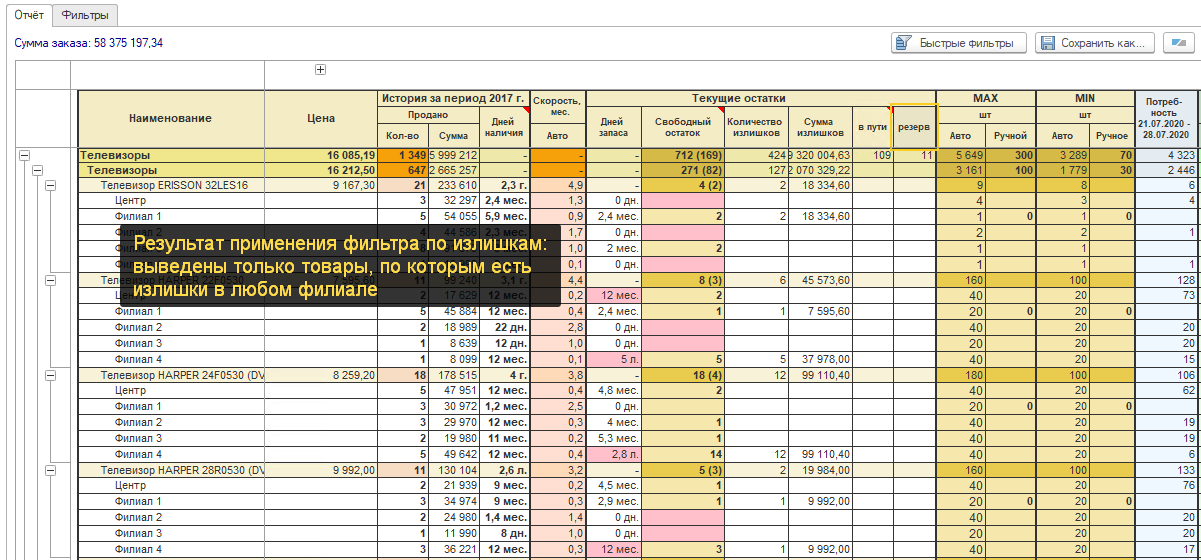The width and height of the screenshot is (1201, 560).
Task: Click the order total 58 375 197,34
Action: point(128,43)
